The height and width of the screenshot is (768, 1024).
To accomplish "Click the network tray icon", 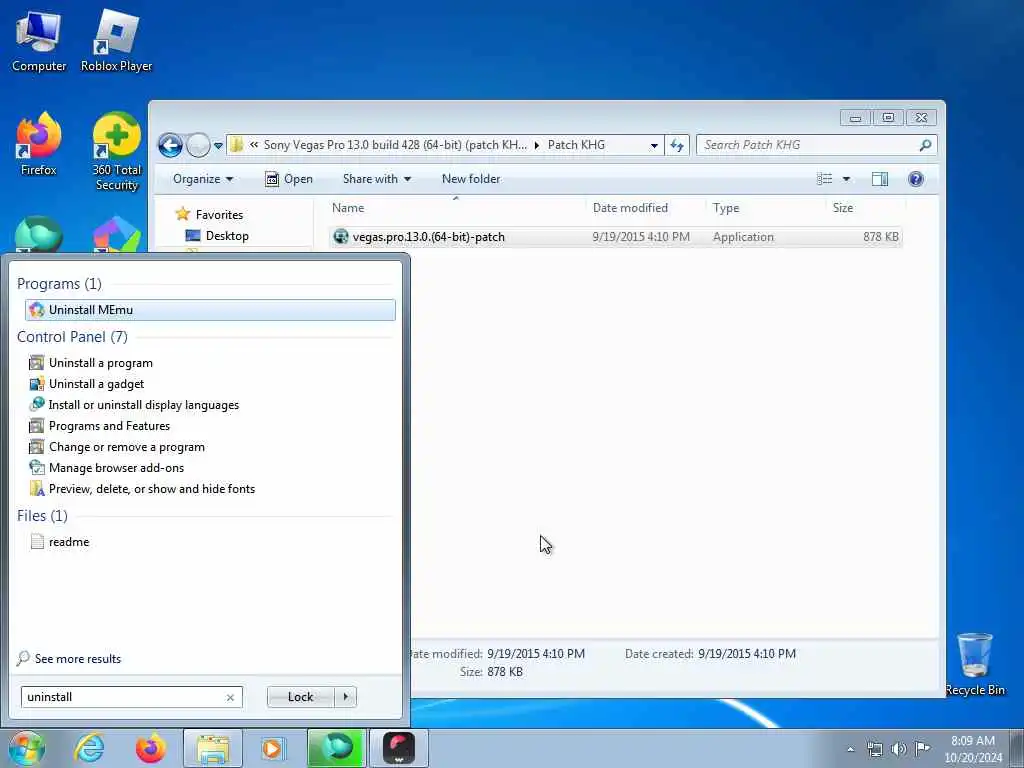I will coord(874,749).
